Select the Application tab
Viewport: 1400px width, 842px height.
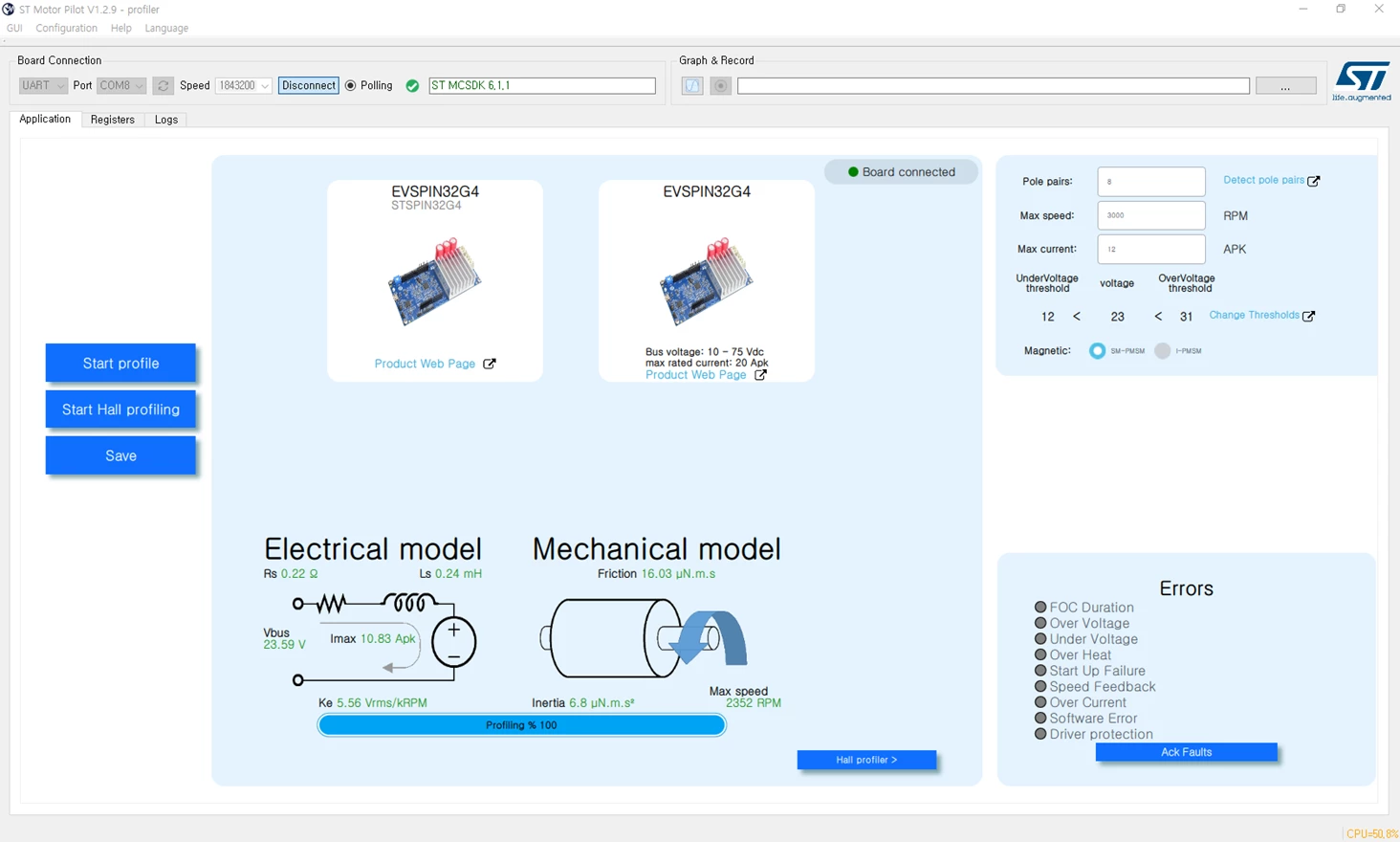click(45, 119)
